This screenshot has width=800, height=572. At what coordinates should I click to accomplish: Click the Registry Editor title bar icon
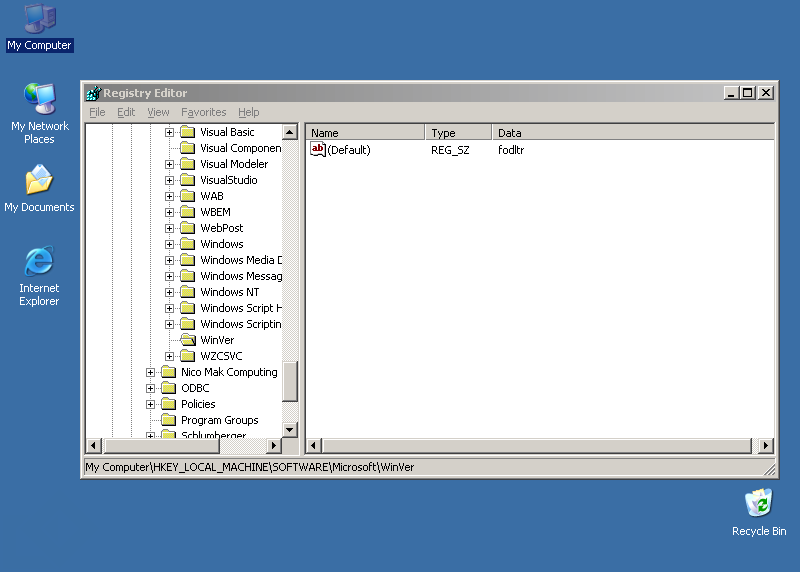pos(93,93)
